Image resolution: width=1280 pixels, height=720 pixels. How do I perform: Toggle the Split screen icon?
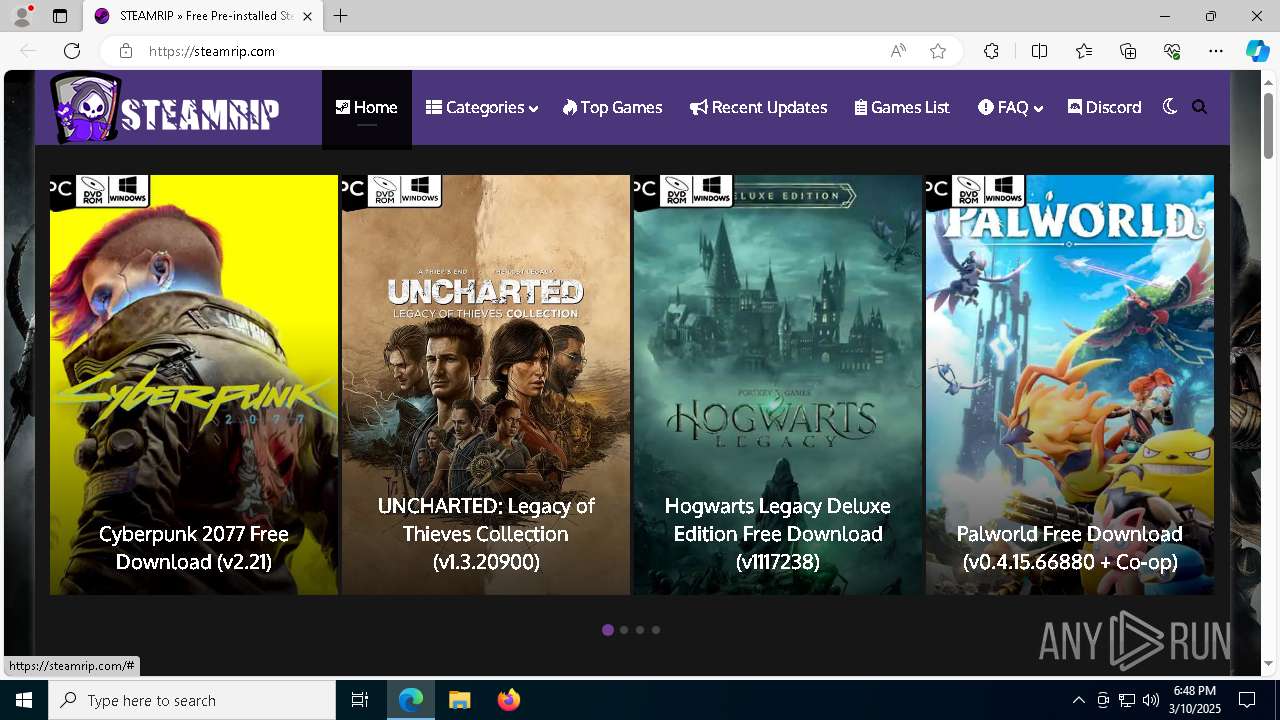pos(1039,51)
